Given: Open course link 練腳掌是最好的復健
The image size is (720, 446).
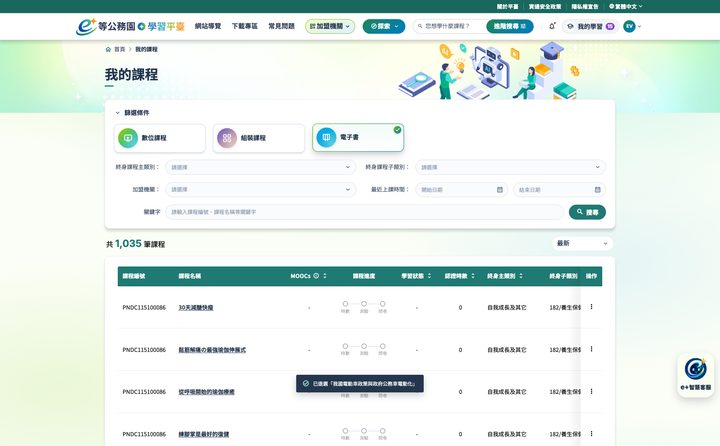Looking at the screenshot, I should point(203,434).
